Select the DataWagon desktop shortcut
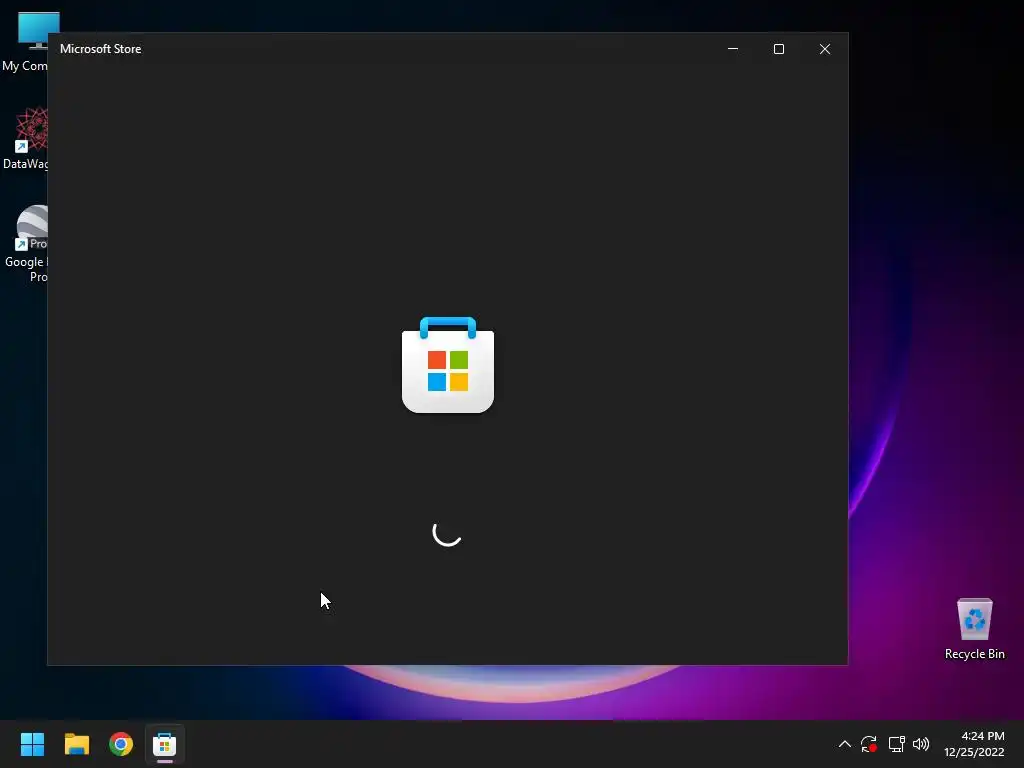The image size is (1024, 768). point(25,138)
